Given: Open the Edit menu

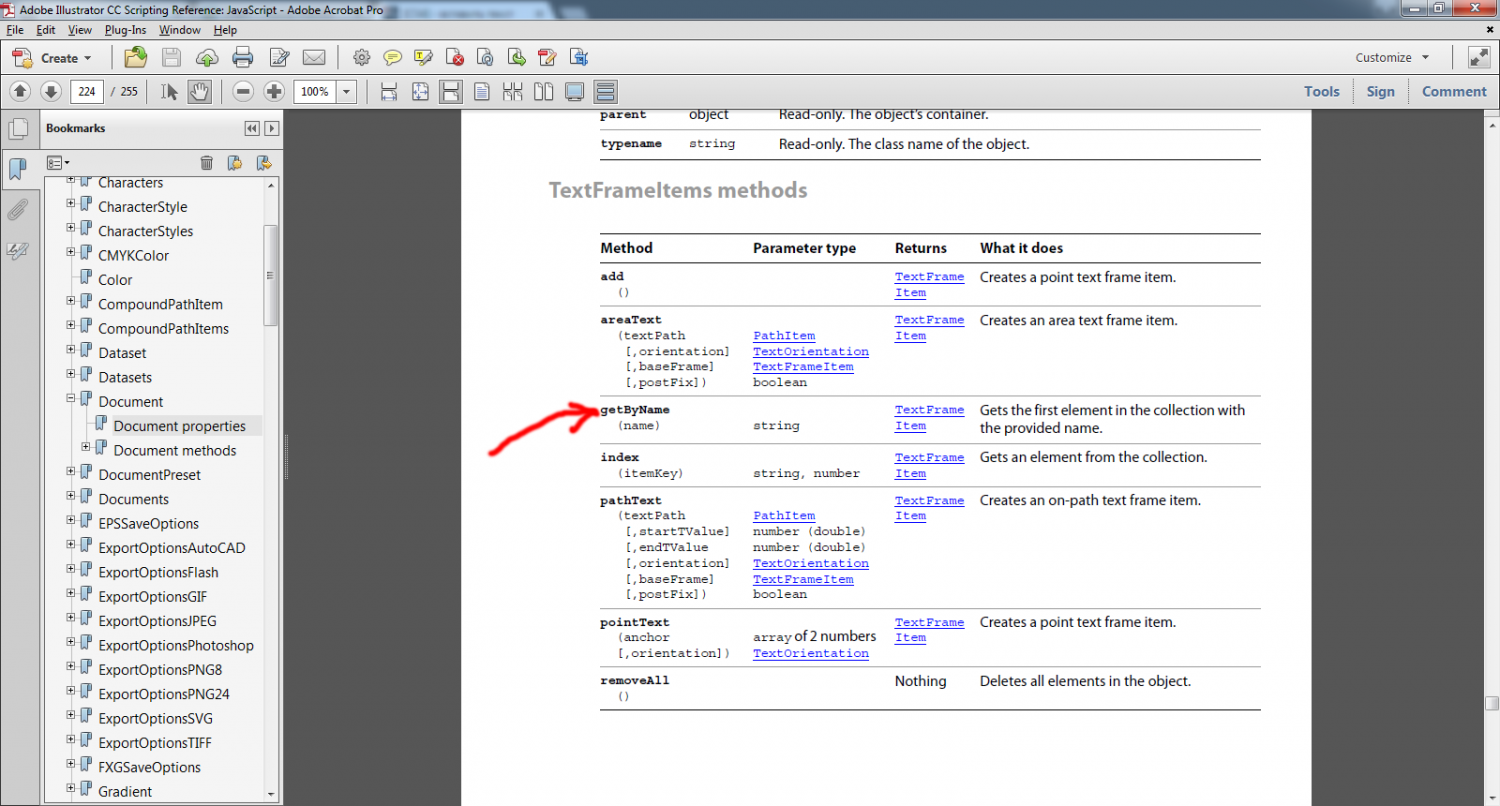Looking at the screenshot, I should click(46, 30).
